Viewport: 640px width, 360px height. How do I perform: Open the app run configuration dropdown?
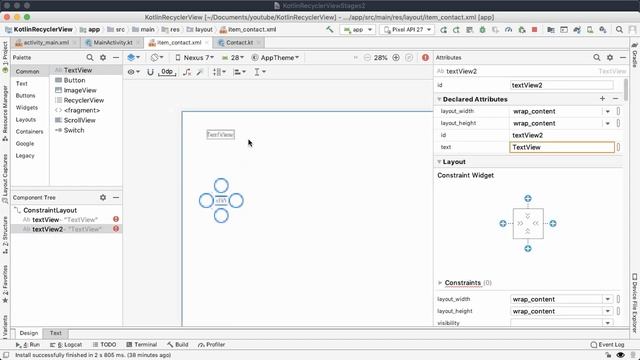point(358,29)
